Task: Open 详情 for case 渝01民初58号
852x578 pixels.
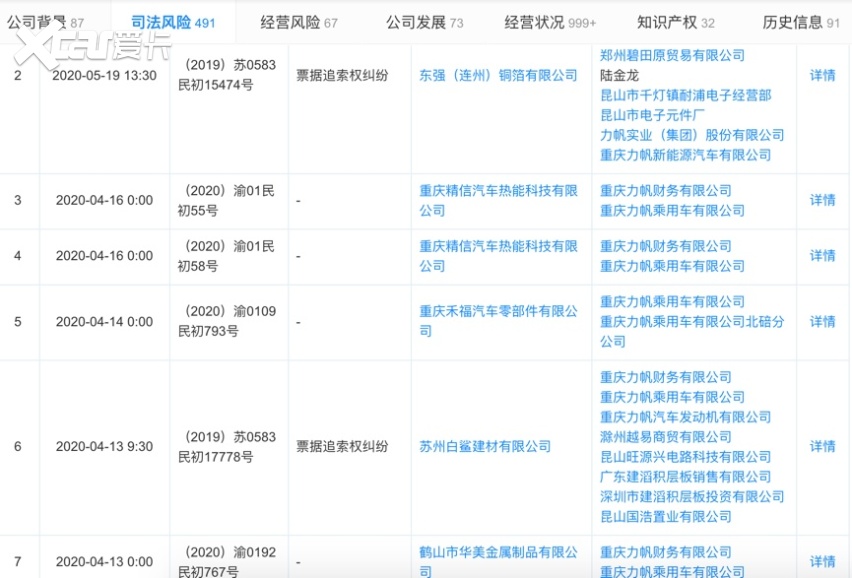Action: 823,256
